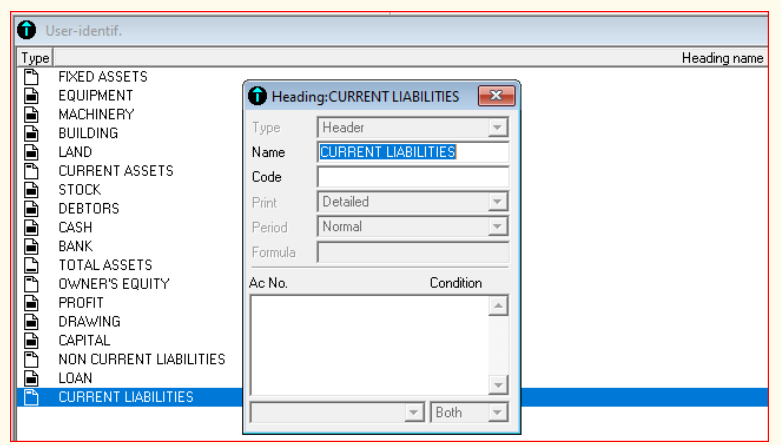
Task: Click inside the Ac No. list box
Action: (x=369, y=345)
